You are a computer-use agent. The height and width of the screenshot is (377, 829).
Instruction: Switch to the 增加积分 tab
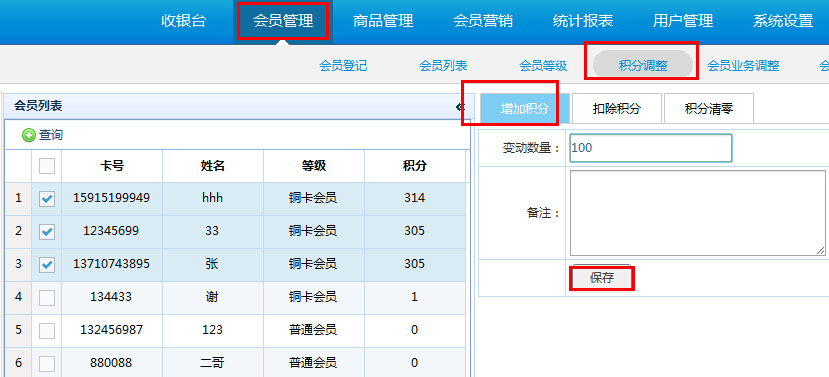tap(525, 108)
